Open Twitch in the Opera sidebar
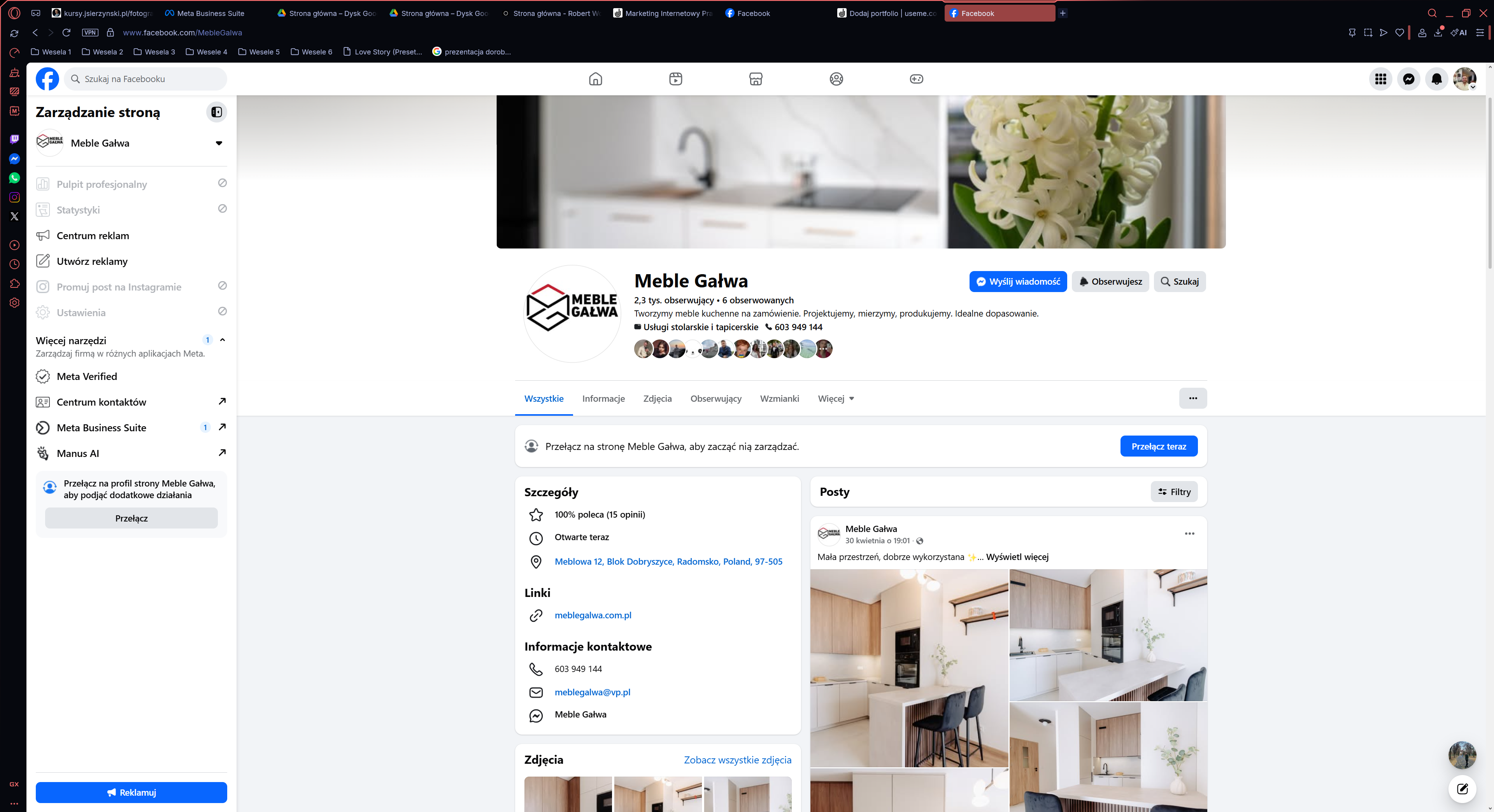 [14, 139]
